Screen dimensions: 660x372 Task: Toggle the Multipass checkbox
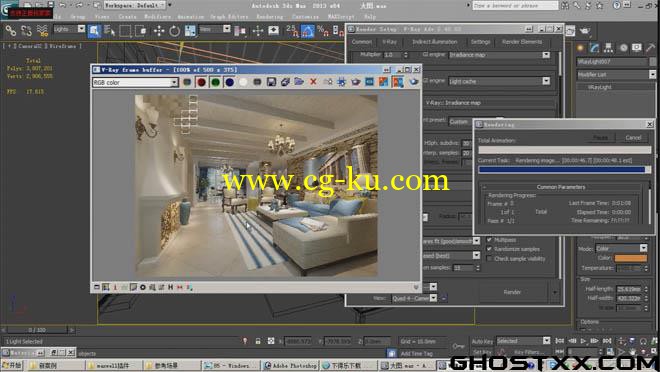489,239
